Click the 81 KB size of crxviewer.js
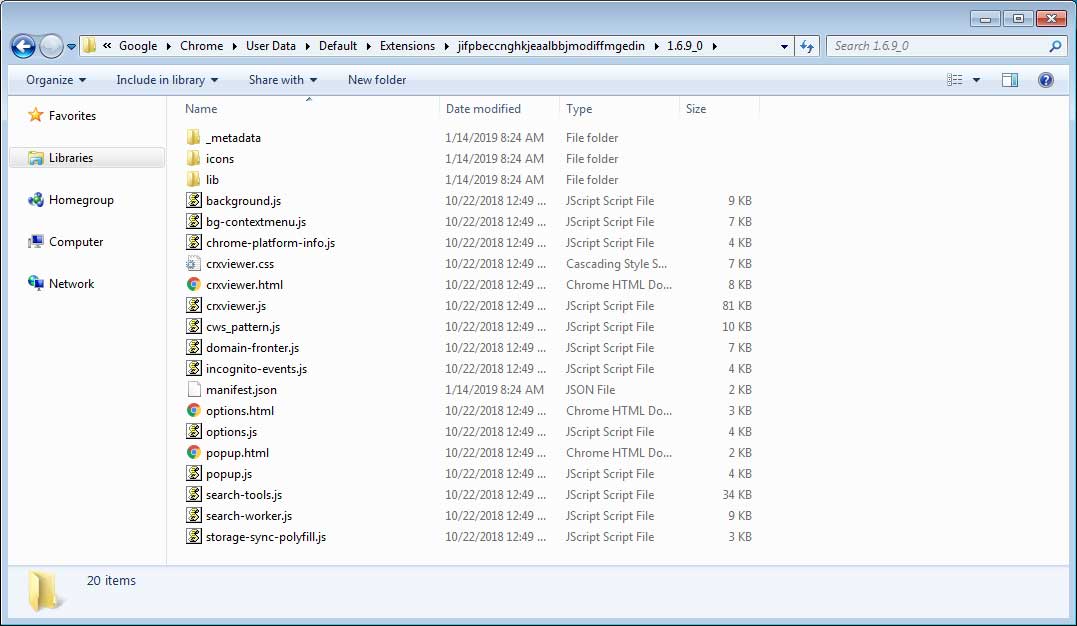This screenshot has height=626, width=1077. tap(736, 306)
